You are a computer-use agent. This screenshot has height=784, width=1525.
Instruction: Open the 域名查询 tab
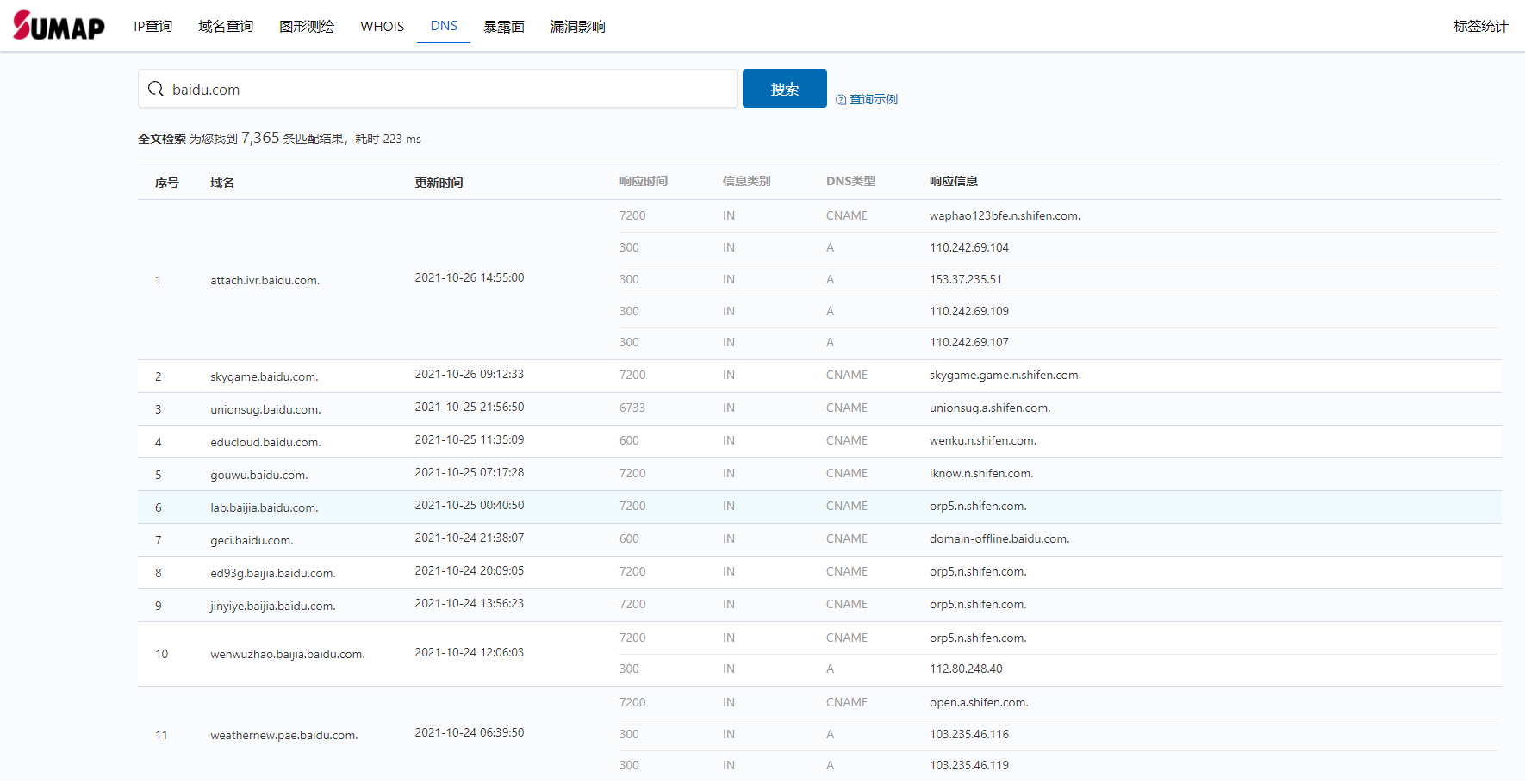point(226,27)
